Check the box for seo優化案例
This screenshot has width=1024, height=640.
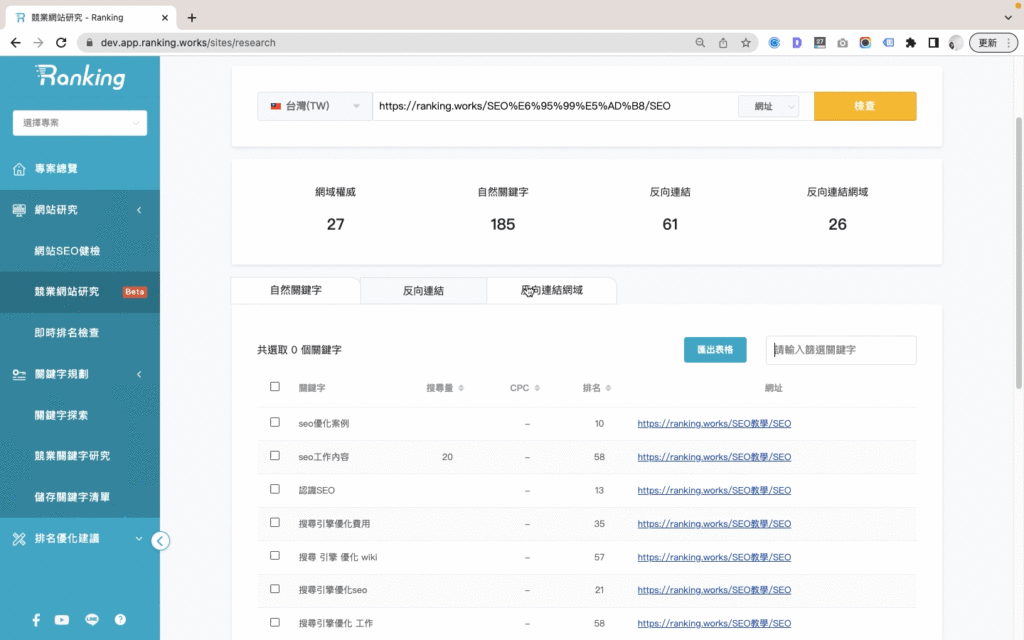[x=275, y=423]
